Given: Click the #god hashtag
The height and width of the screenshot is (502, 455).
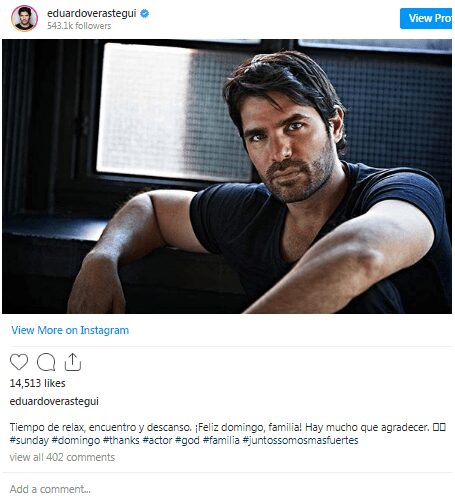Looking at the screenshot, I should point(187,440).
